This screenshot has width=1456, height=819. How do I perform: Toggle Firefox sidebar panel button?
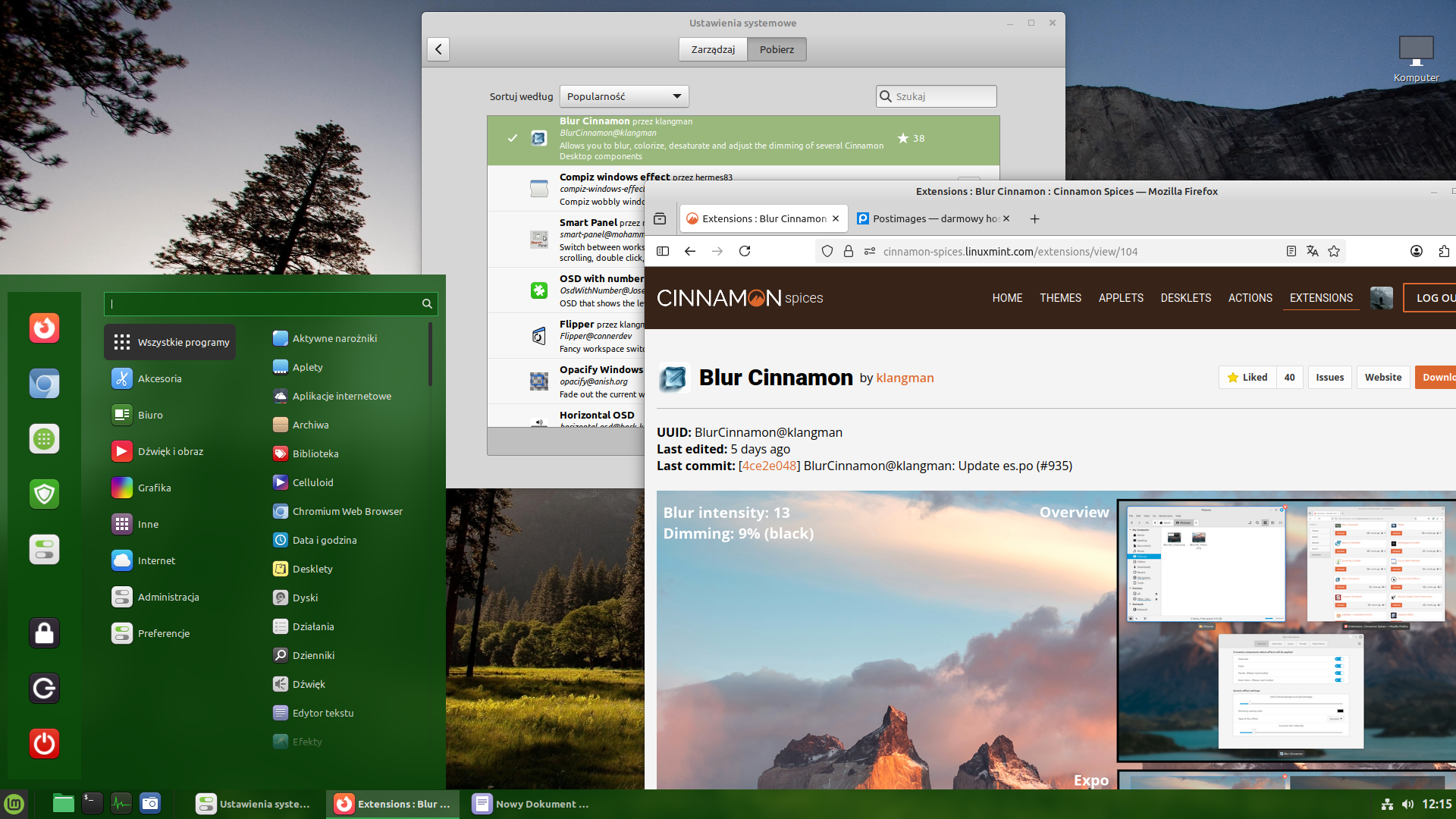663,251
